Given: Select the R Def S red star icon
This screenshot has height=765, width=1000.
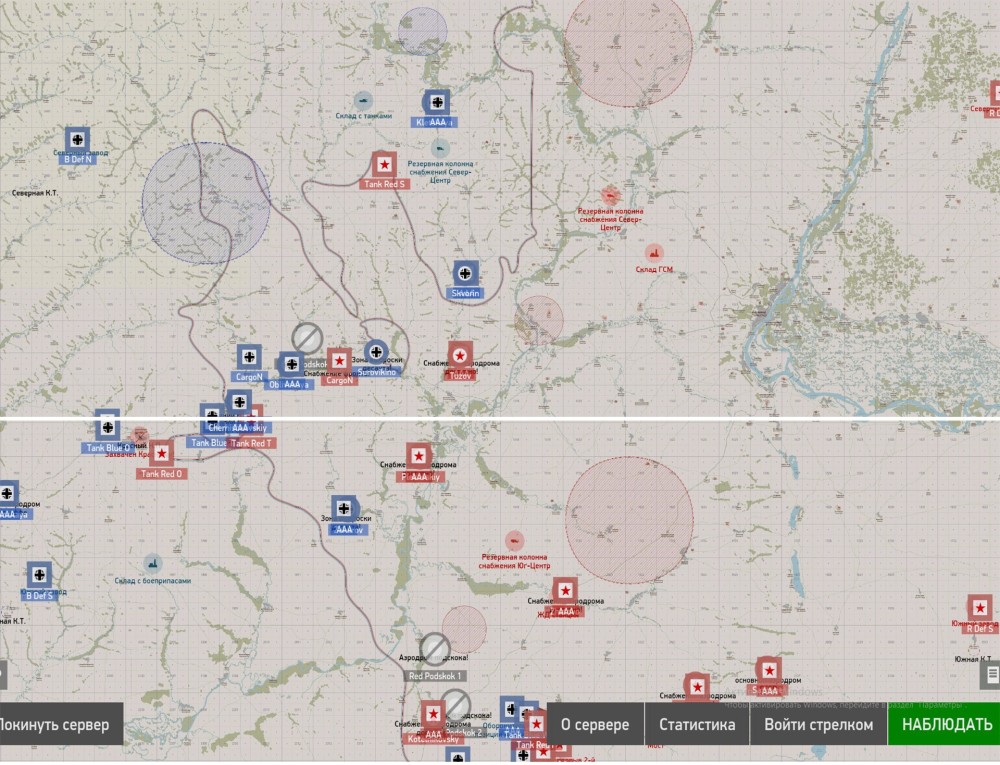Looking at the screenshot, I should (980, 608).
